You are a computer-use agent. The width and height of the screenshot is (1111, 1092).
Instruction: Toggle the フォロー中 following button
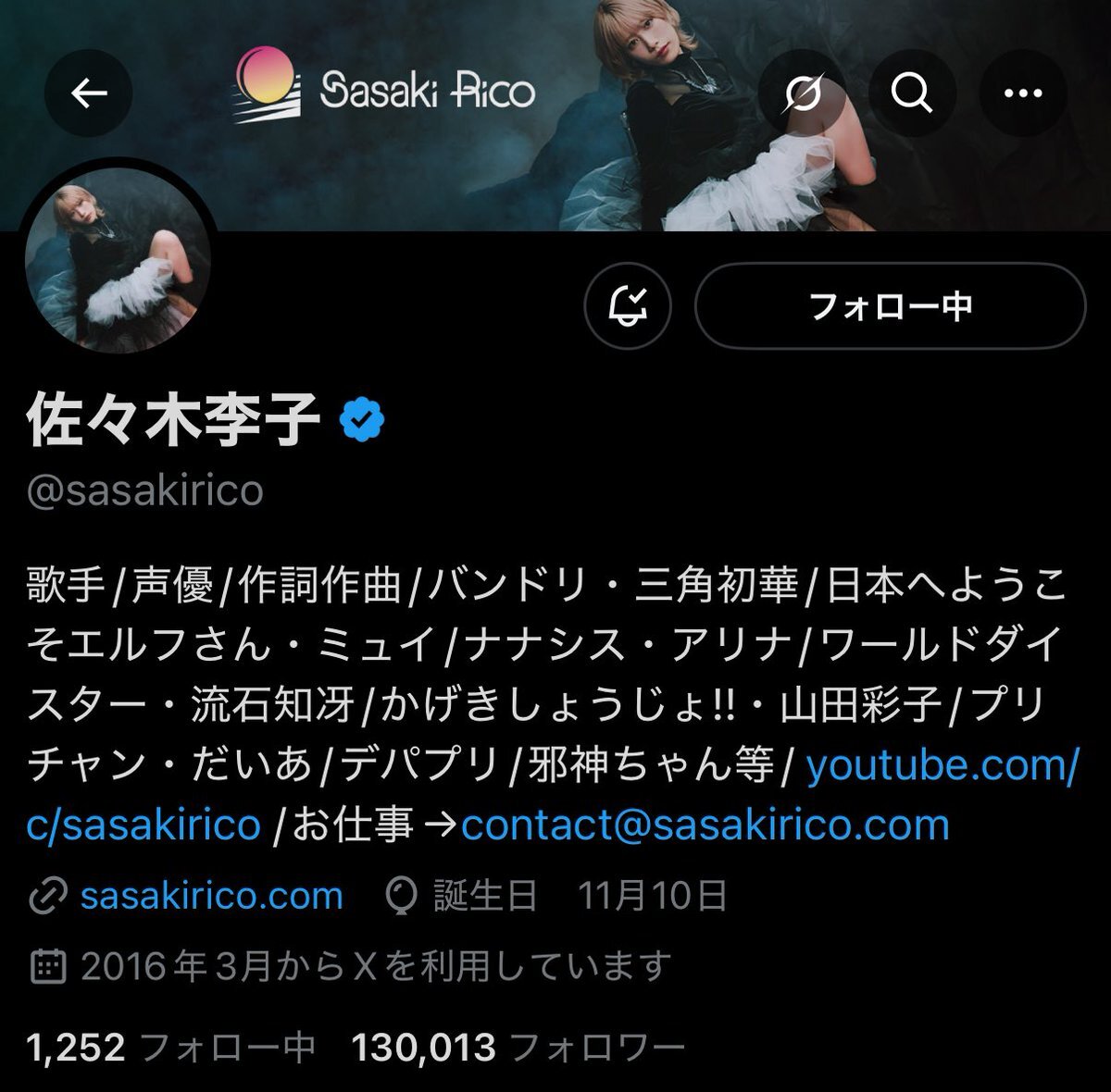pos(890,306)
